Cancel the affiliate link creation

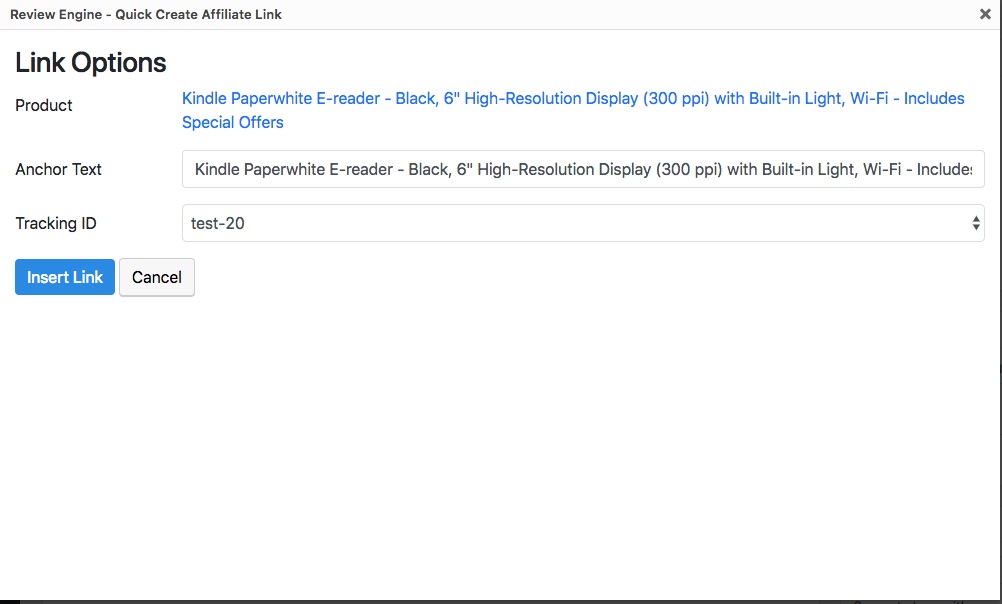(157, 277)
